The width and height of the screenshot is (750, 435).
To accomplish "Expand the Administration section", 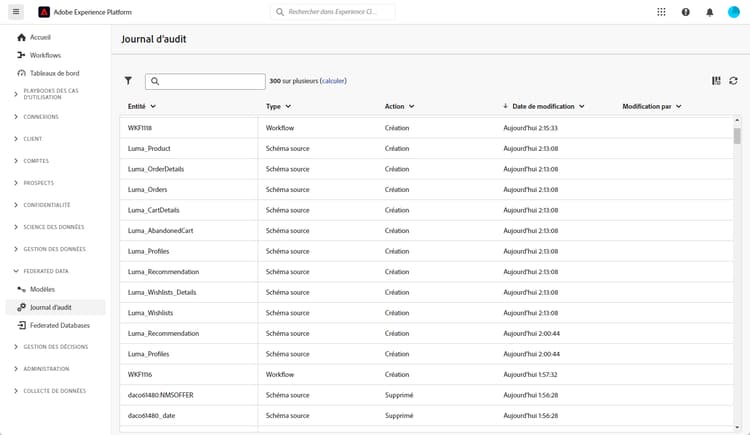I will (x=46, y=369).
